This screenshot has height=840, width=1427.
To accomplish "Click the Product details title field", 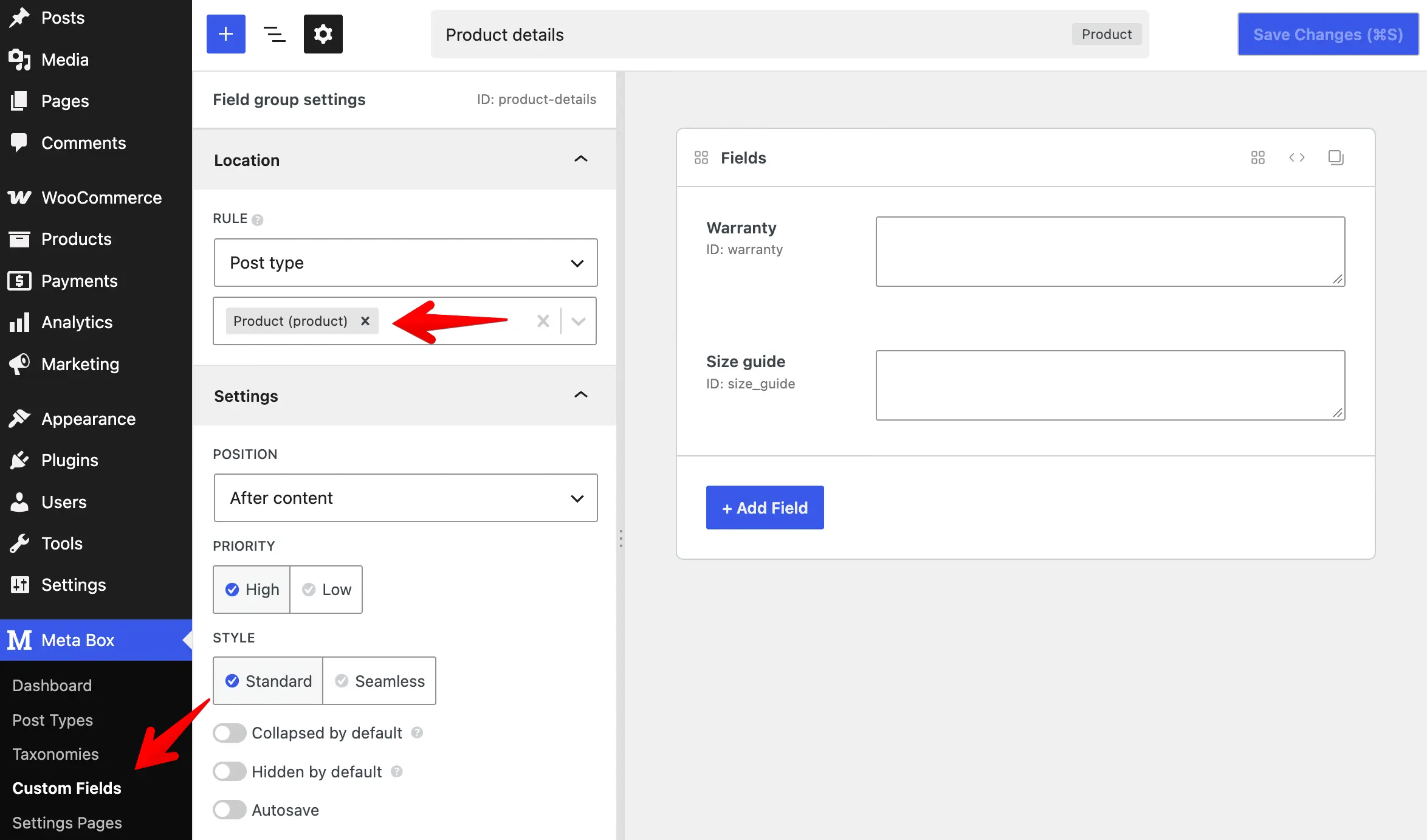I will coord(789,34).
